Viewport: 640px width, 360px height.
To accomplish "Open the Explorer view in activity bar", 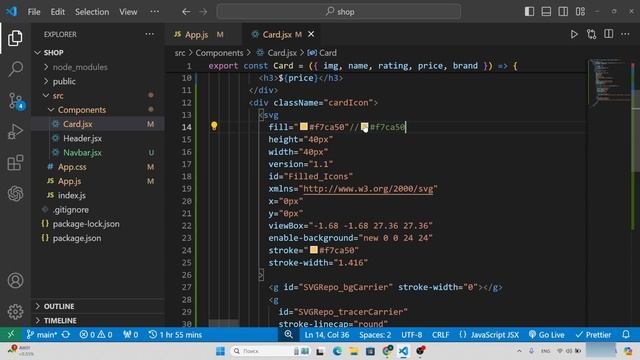I will pos(15,38).
